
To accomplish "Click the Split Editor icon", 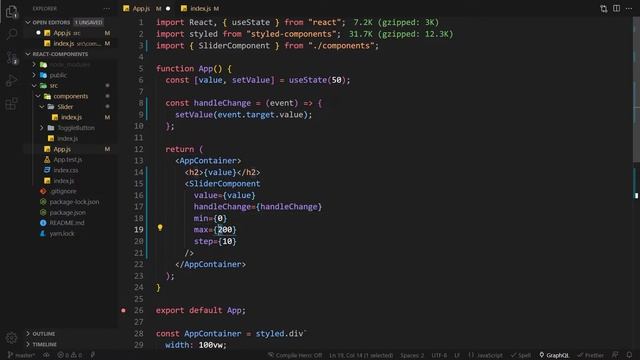I will 616,9.
